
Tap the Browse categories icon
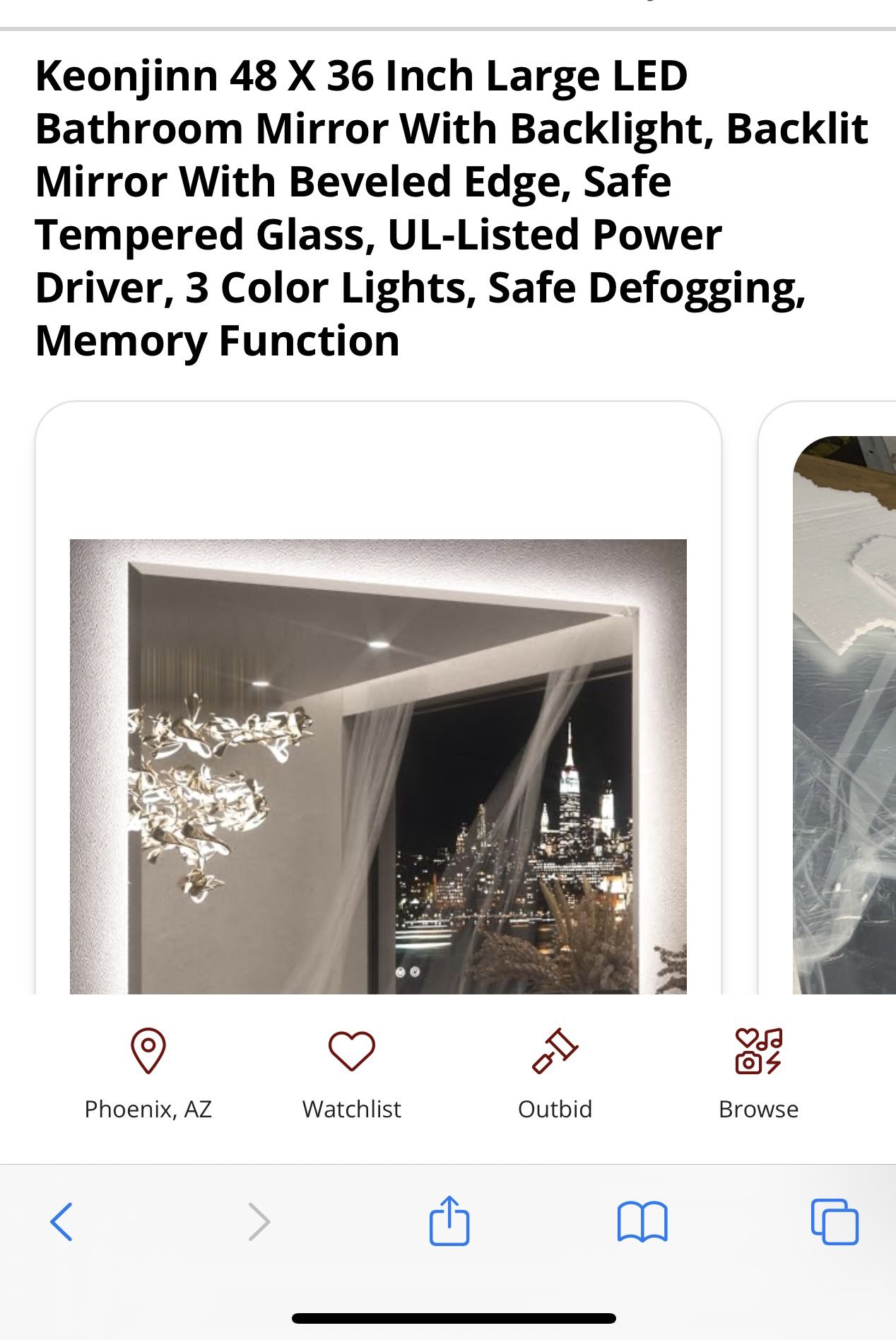[759, 1051]
